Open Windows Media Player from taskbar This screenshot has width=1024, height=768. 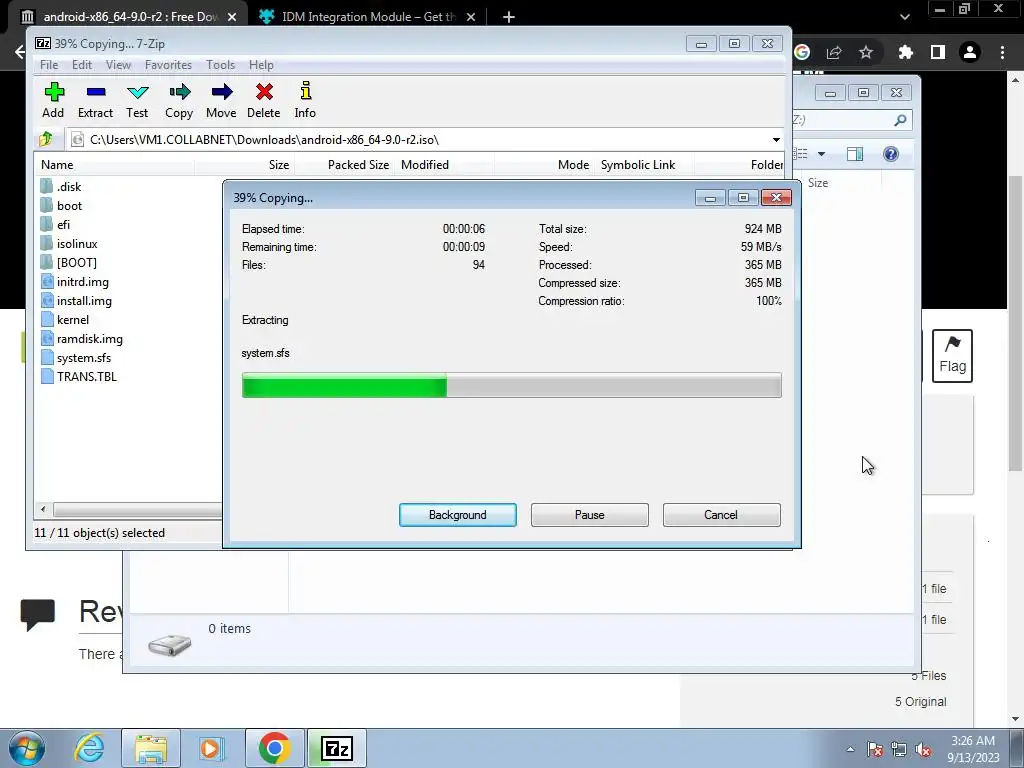212,748
